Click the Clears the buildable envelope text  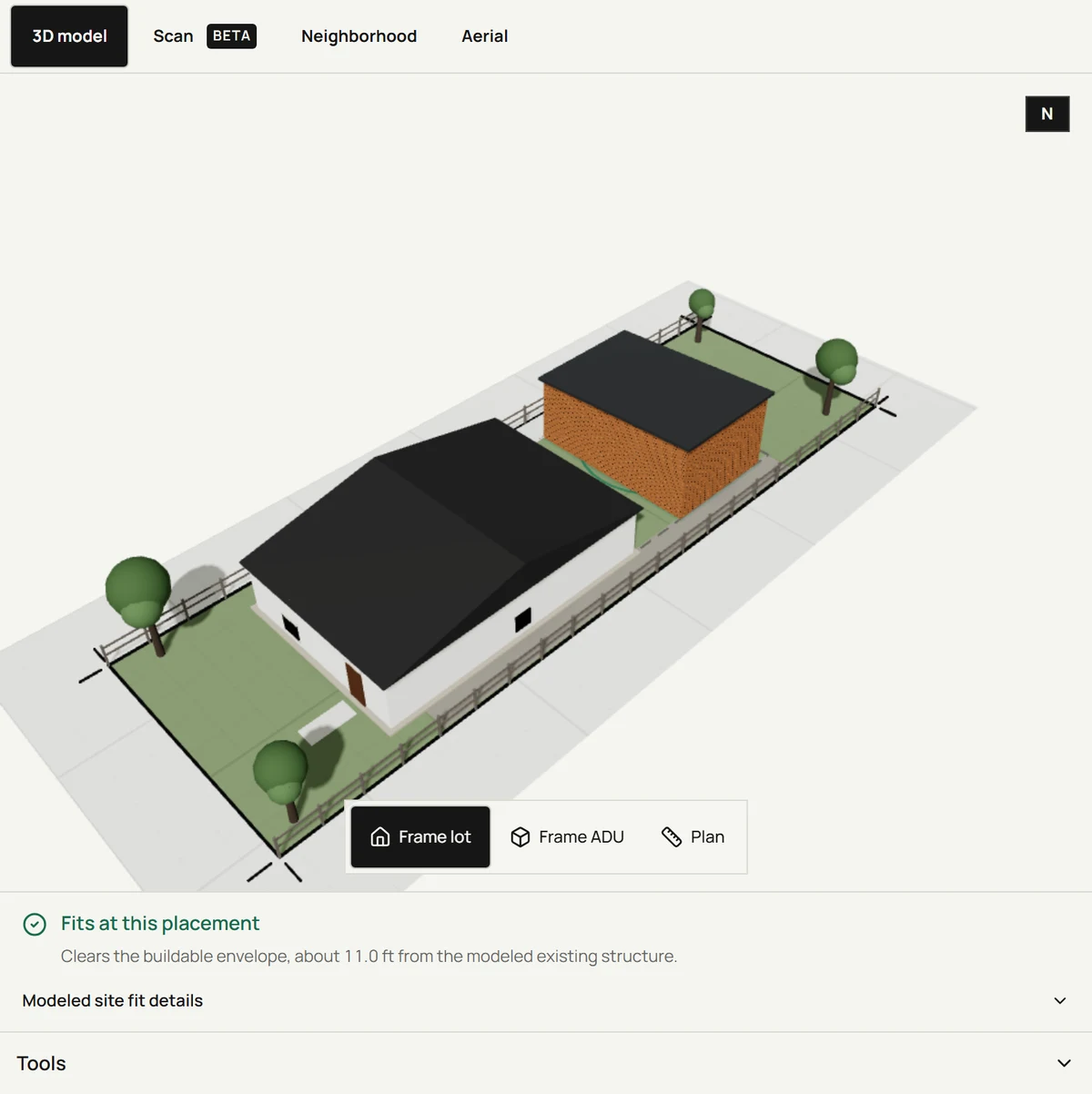(369, 956)
